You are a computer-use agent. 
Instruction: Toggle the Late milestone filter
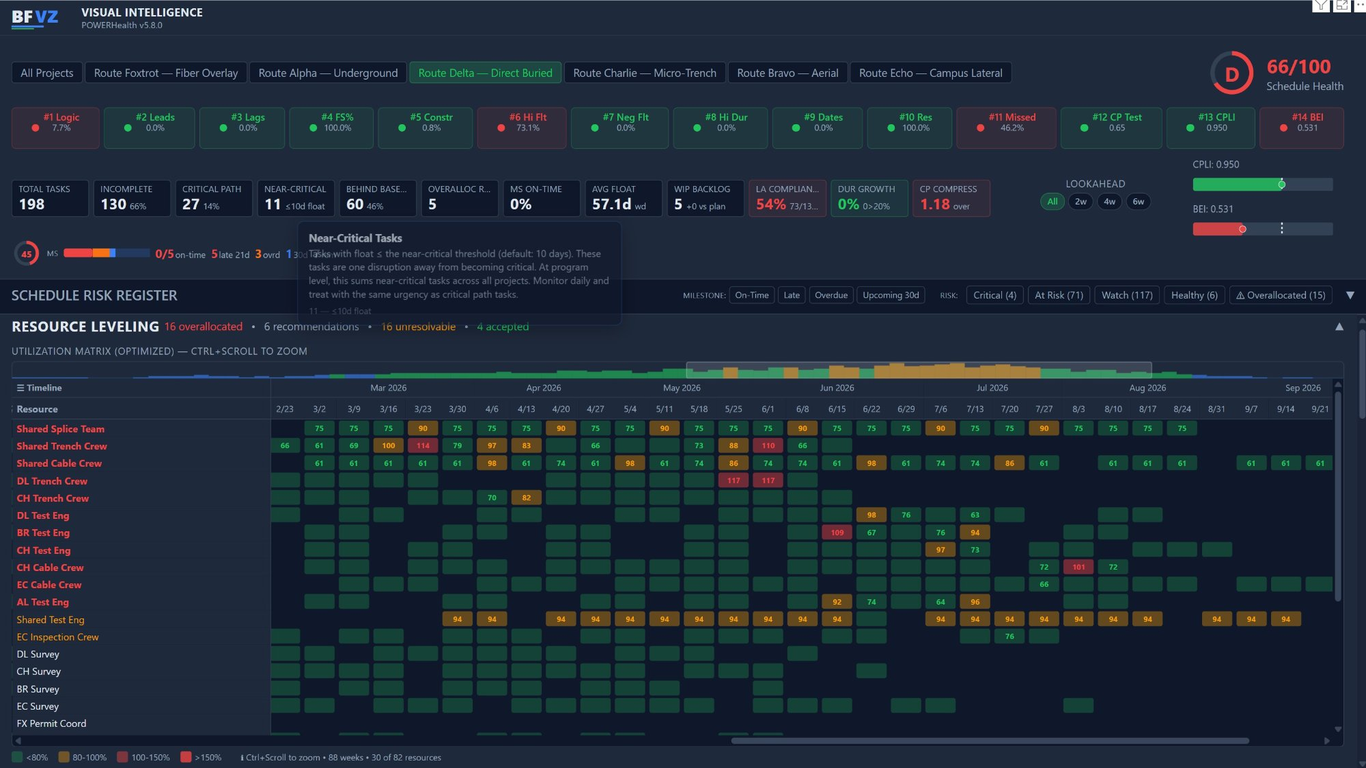791,295
